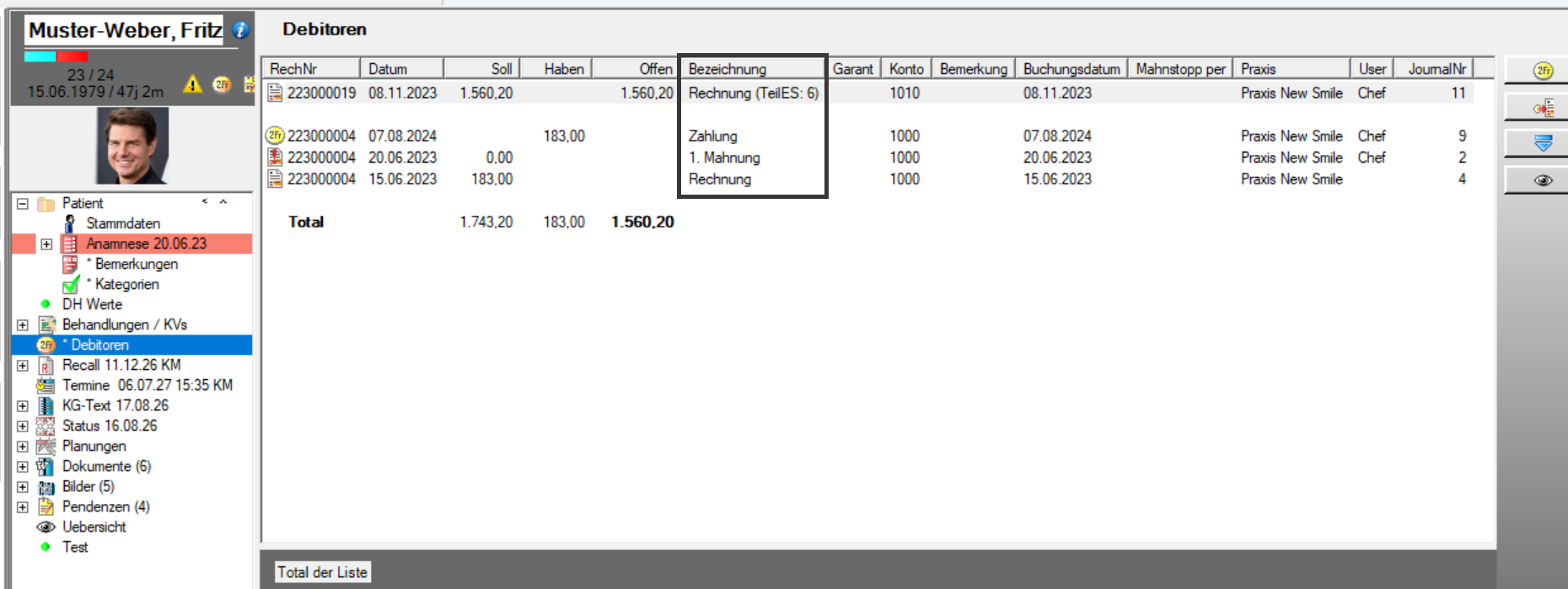Viewport: 1568px width, 589px height.
Task: Open Stammdaten in the patient tree
Action: coord(123,223)
